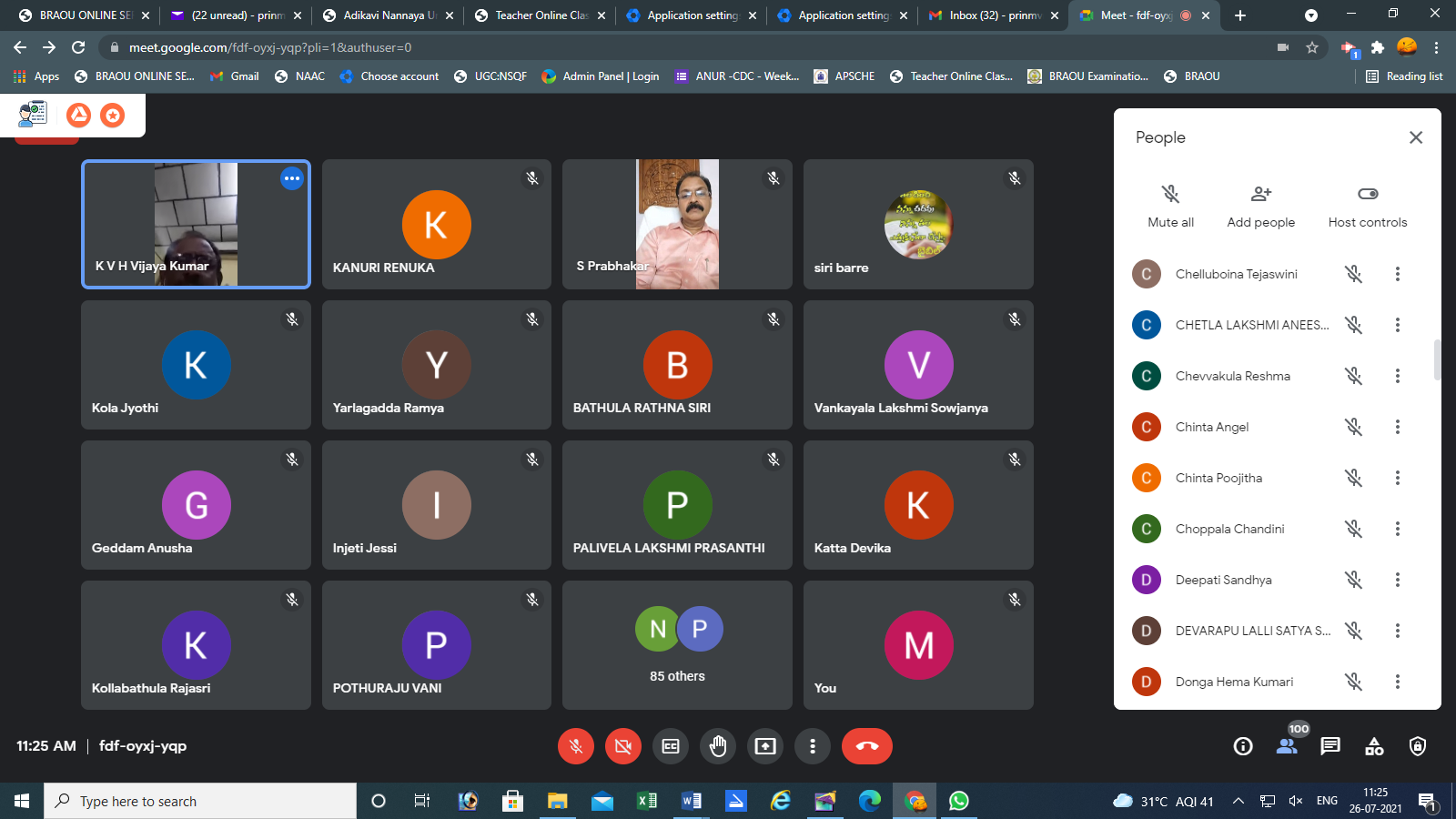Switch to the Inbox (32) browser tab
The image size is (1456, 819).
994,15
